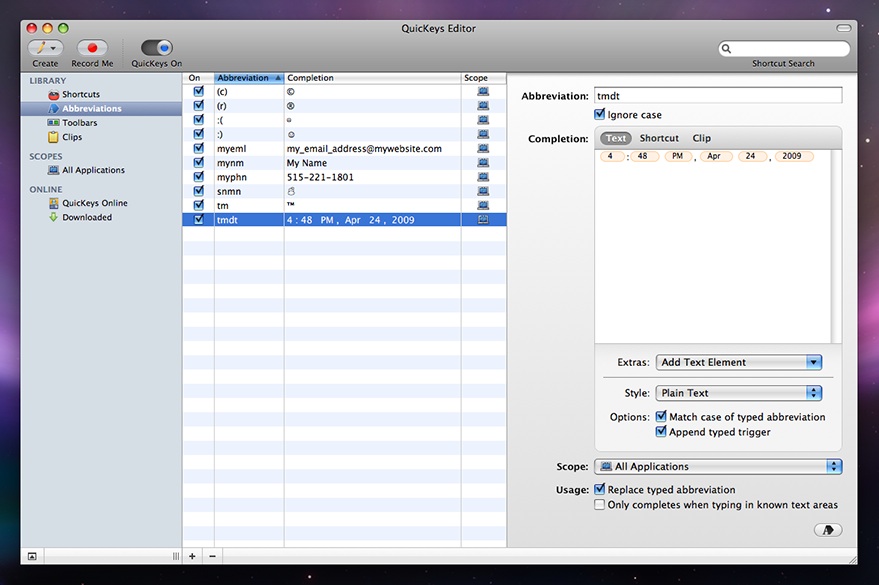
Task: Enable Only completes in known text areas
Action: pyautogui.click(x=599, y=504)
